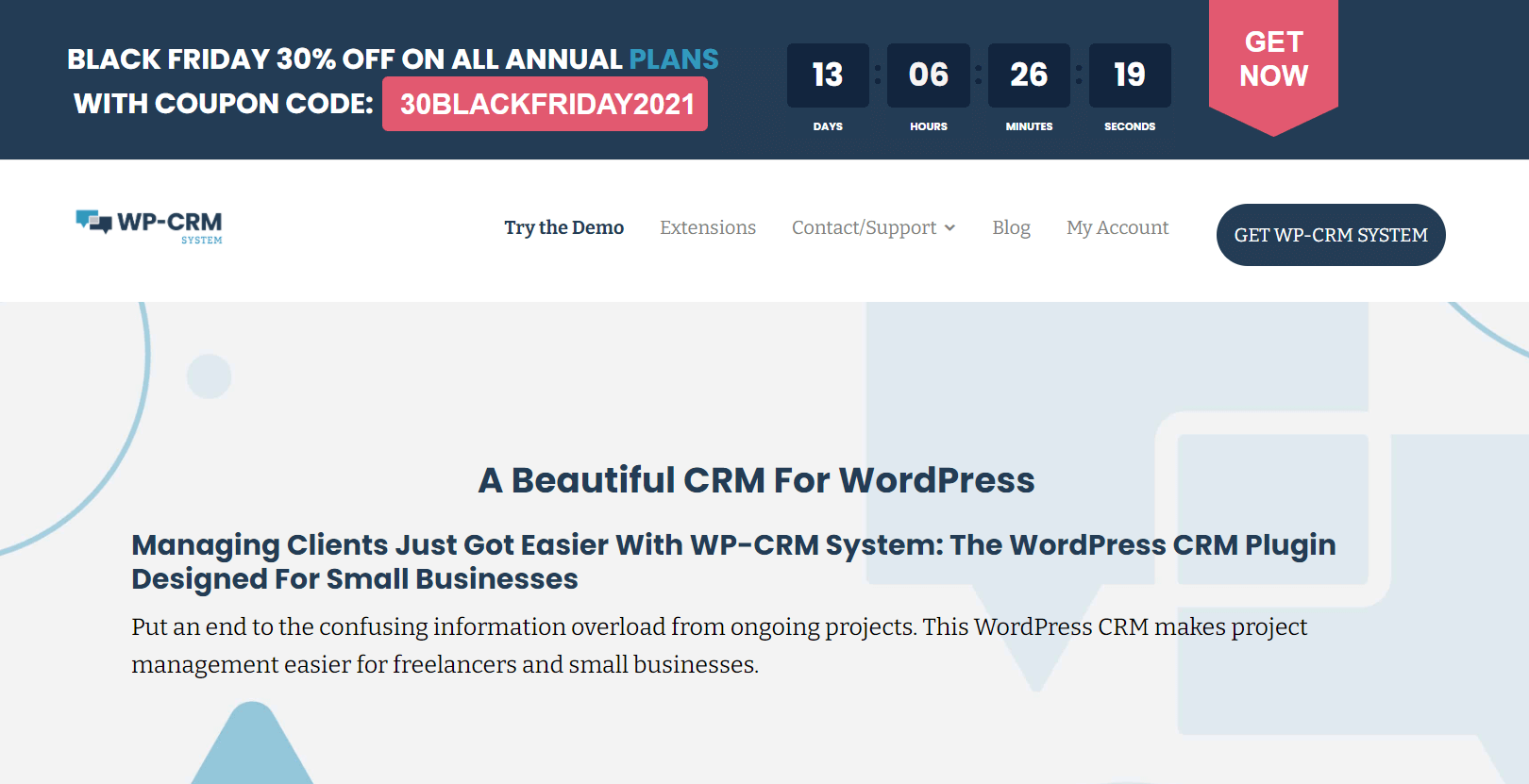Click the 'WITH COUPON CODE:' label
Screen dimensions: 1529x784
224,104
